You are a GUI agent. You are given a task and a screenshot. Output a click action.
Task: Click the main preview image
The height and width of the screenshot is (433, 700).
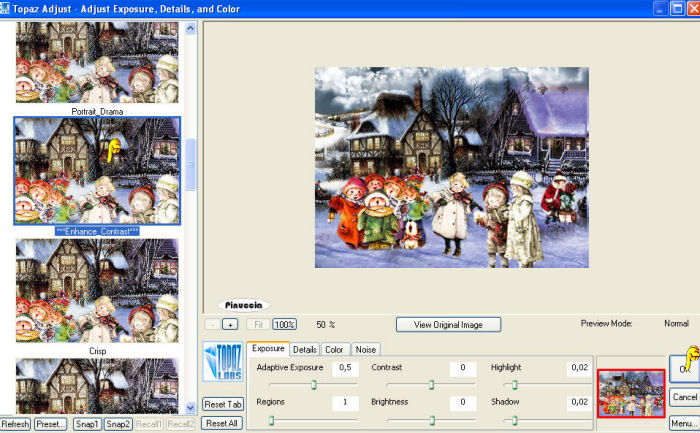[x=452, y=167]
